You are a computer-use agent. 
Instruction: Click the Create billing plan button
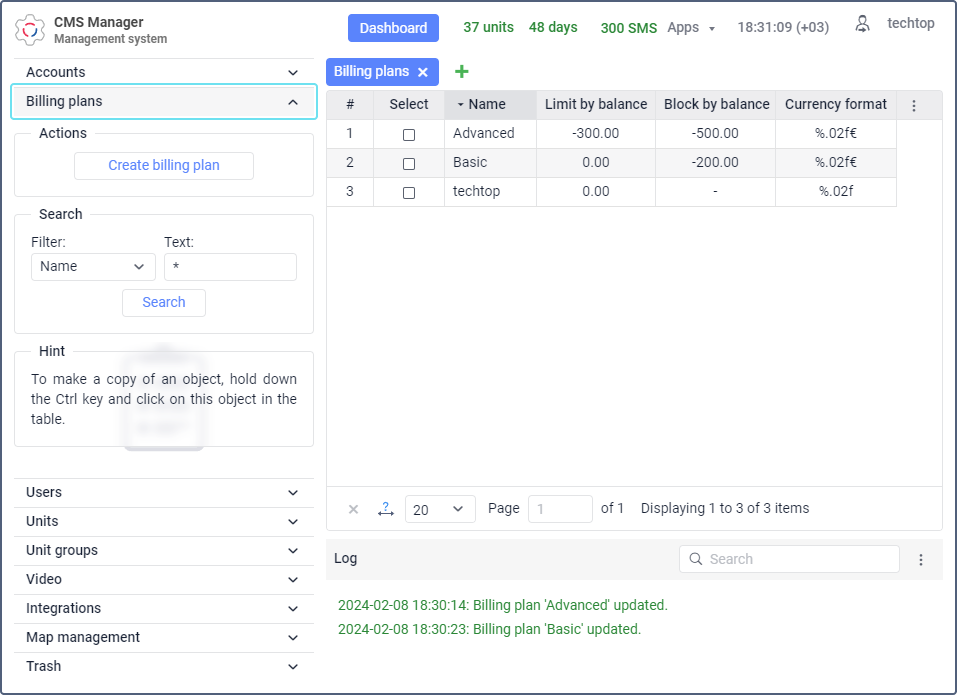click(164, 166)
